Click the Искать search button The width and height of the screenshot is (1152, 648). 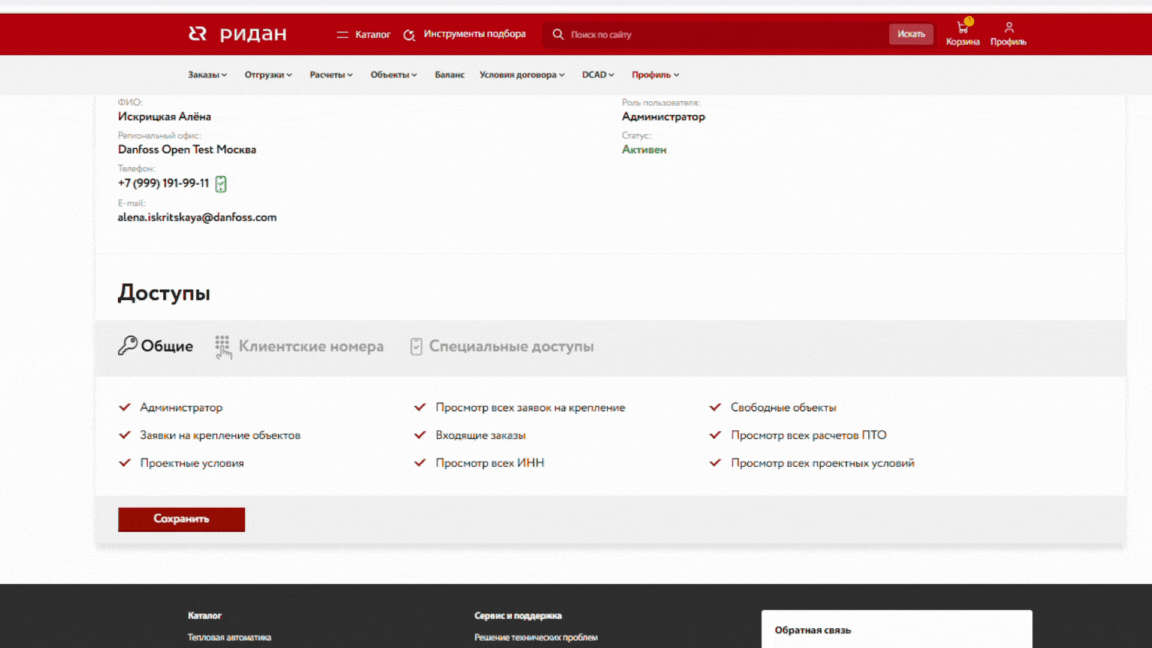point(910,33)
